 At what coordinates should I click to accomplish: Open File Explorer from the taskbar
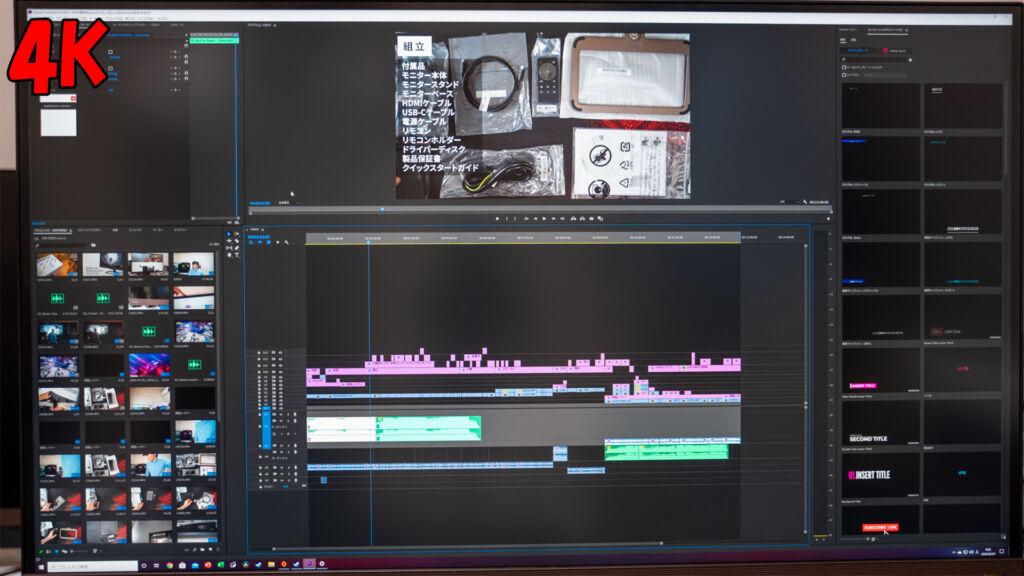[271, 565]
